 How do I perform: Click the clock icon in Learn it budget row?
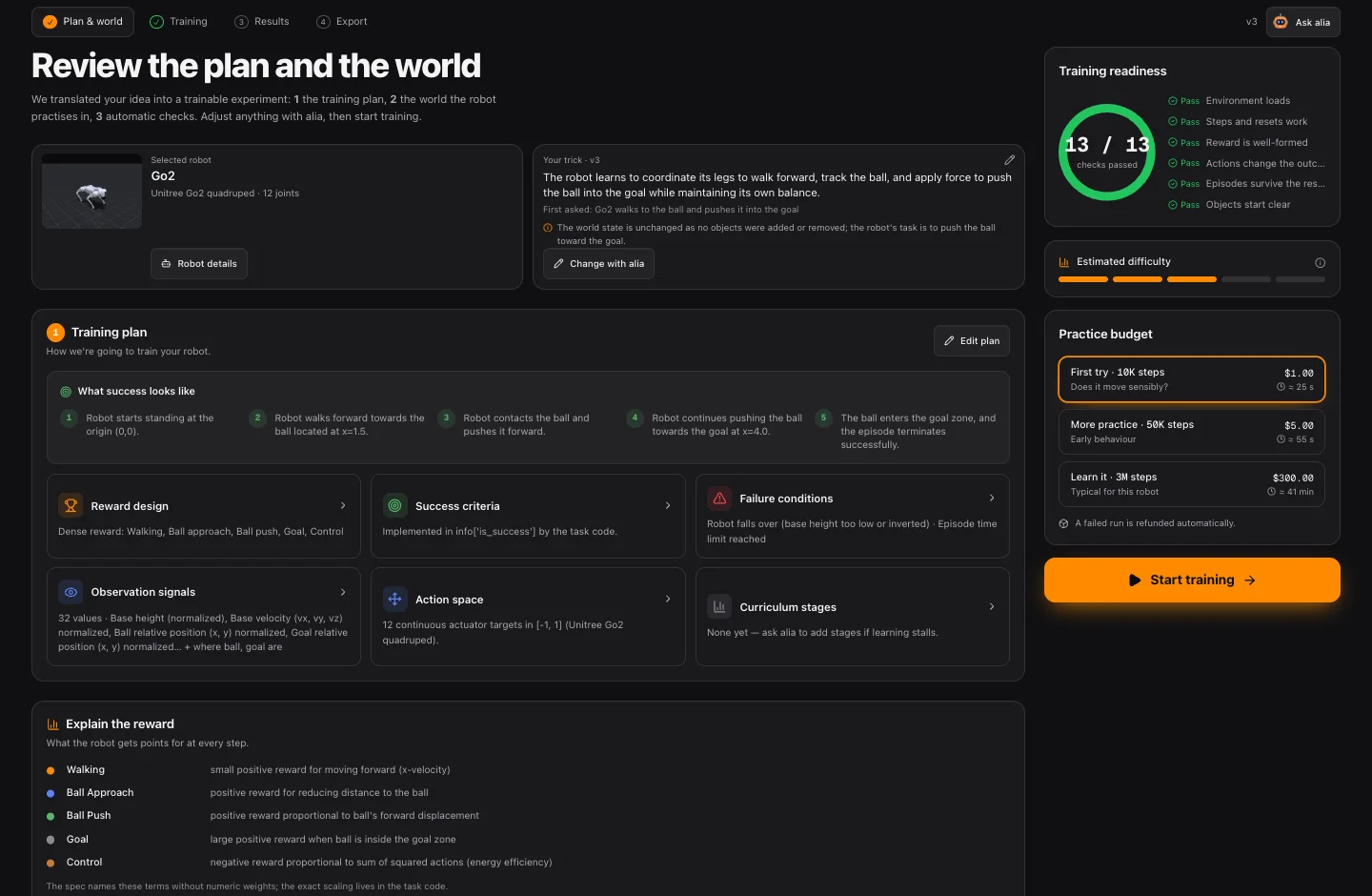(1272, 492)
